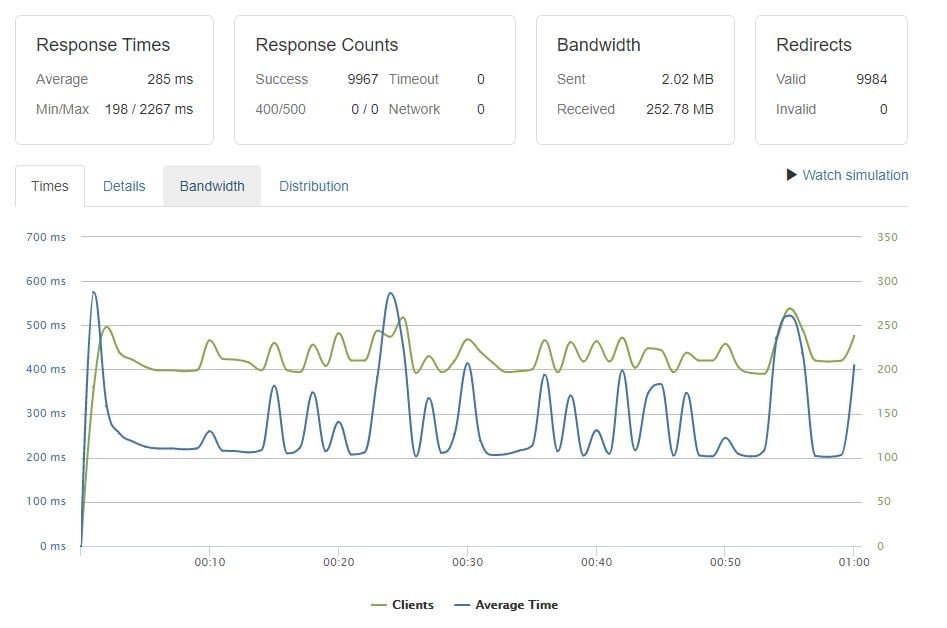Click the 01:00 time axis marker

(x=854, y=562)
